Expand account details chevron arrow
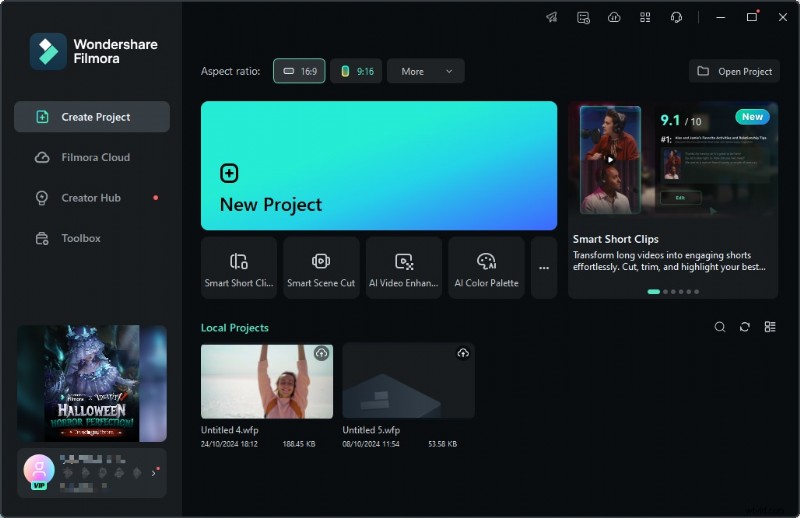This screenshot has width=800, height=518. click(153, 472)
